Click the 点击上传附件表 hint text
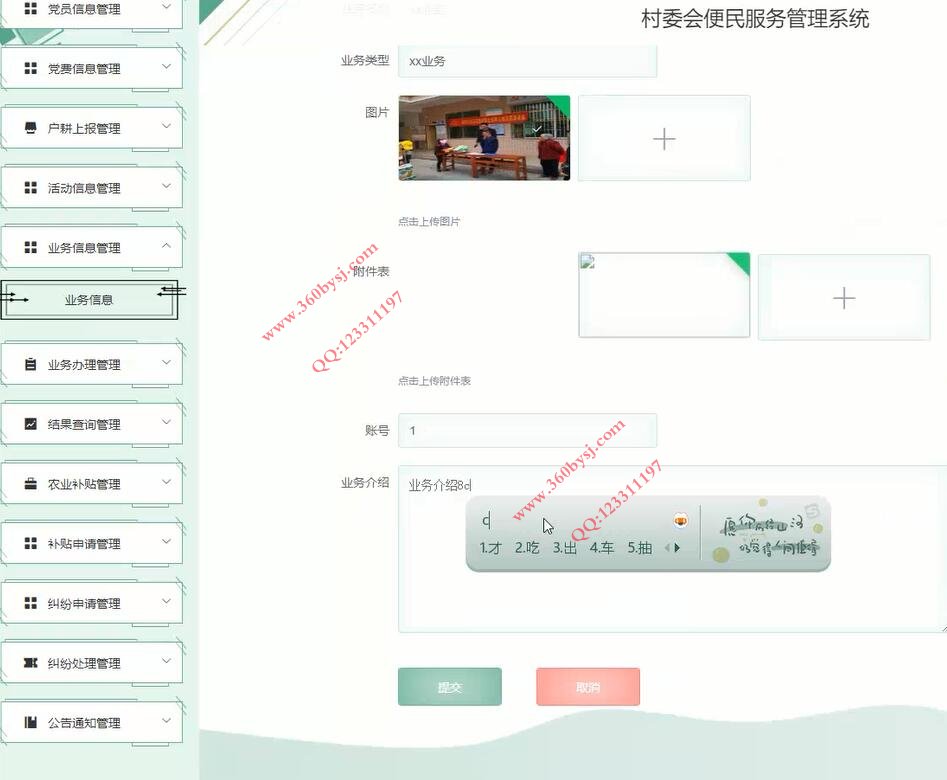This screenshot has height=780, width=947. [434, 381]
